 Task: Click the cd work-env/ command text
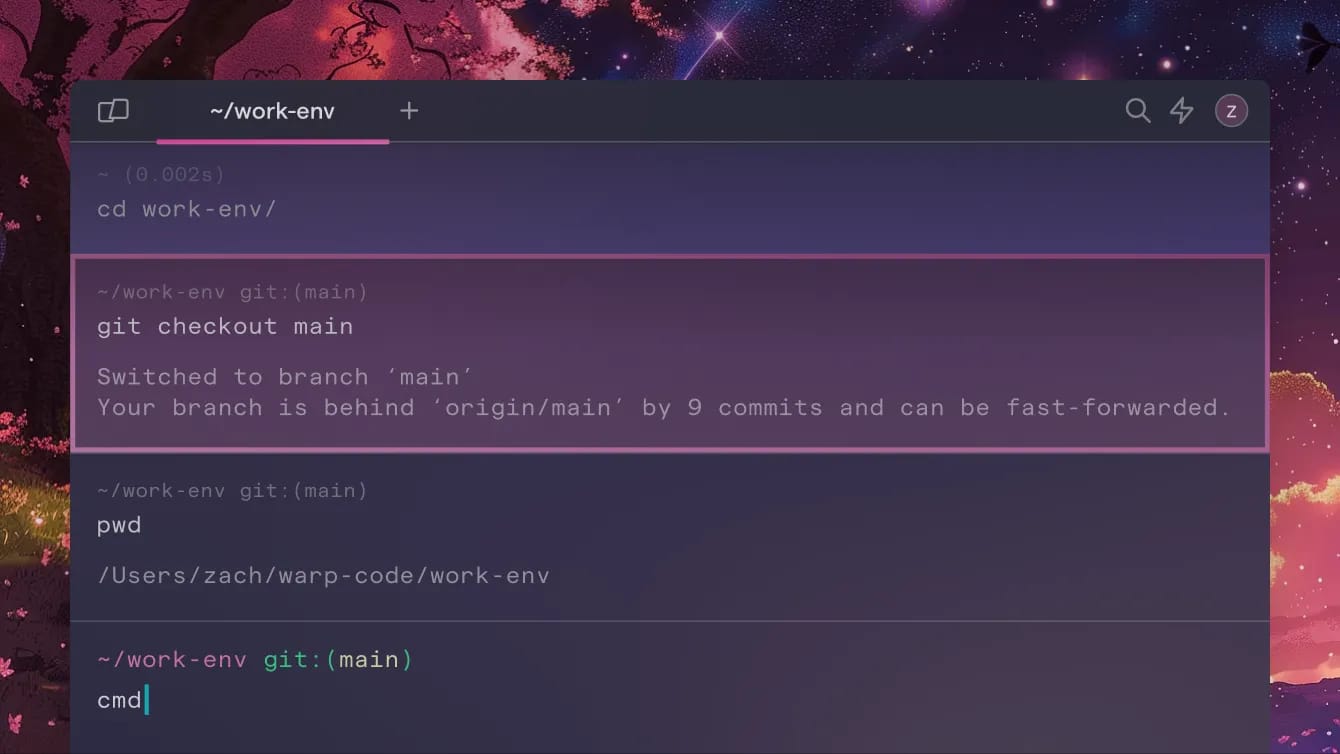pos(187,208)
